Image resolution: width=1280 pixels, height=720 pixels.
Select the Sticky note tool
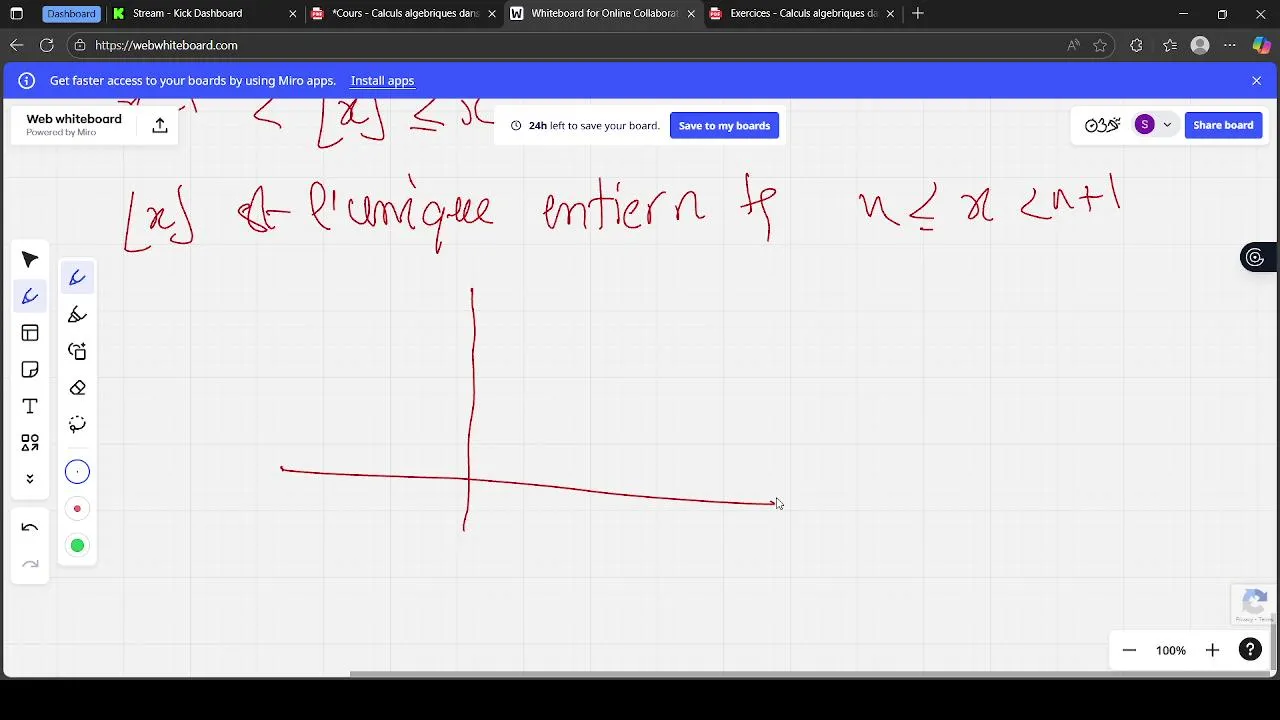click(30, 370)
